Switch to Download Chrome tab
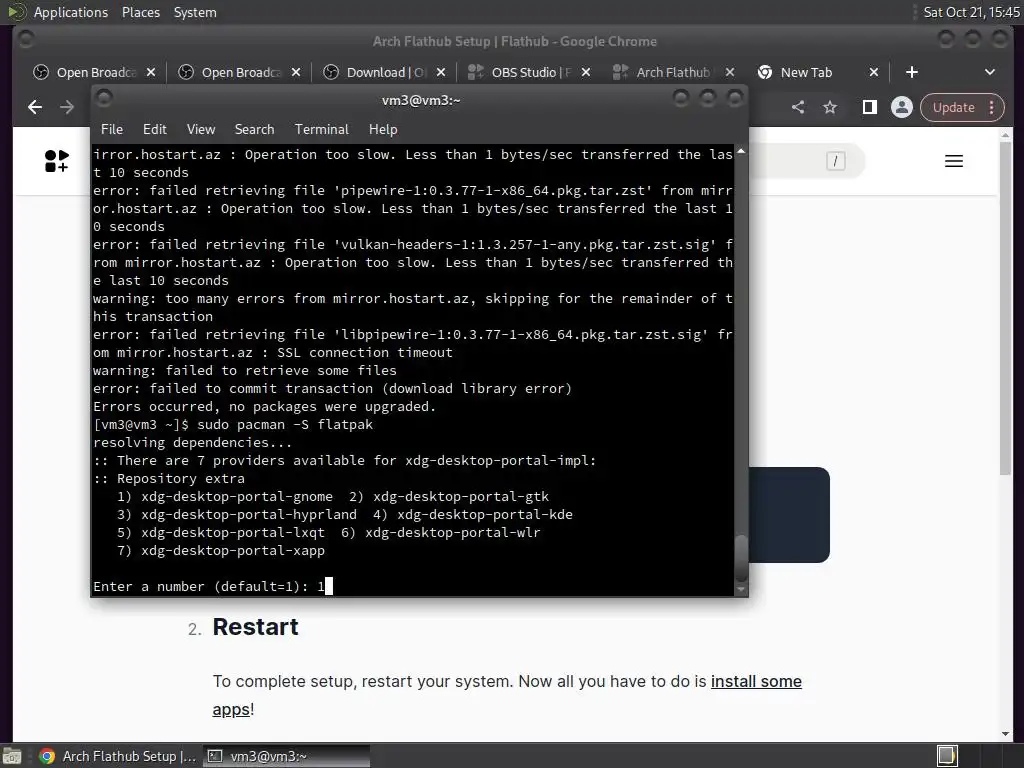 point(385,72)
